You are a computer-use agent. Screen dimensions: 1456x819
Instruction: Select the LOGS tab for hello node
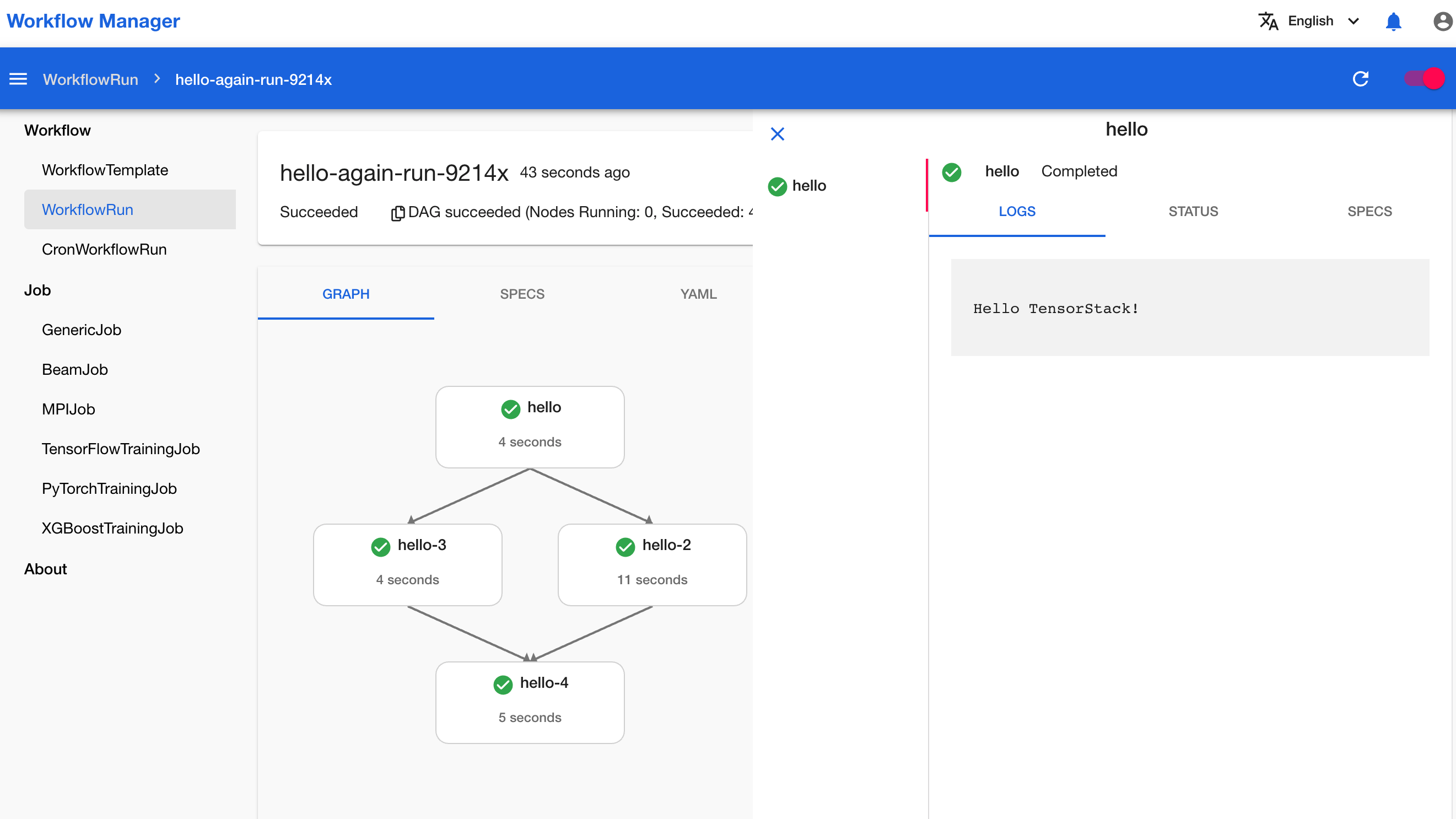[x=1017, y=211]
